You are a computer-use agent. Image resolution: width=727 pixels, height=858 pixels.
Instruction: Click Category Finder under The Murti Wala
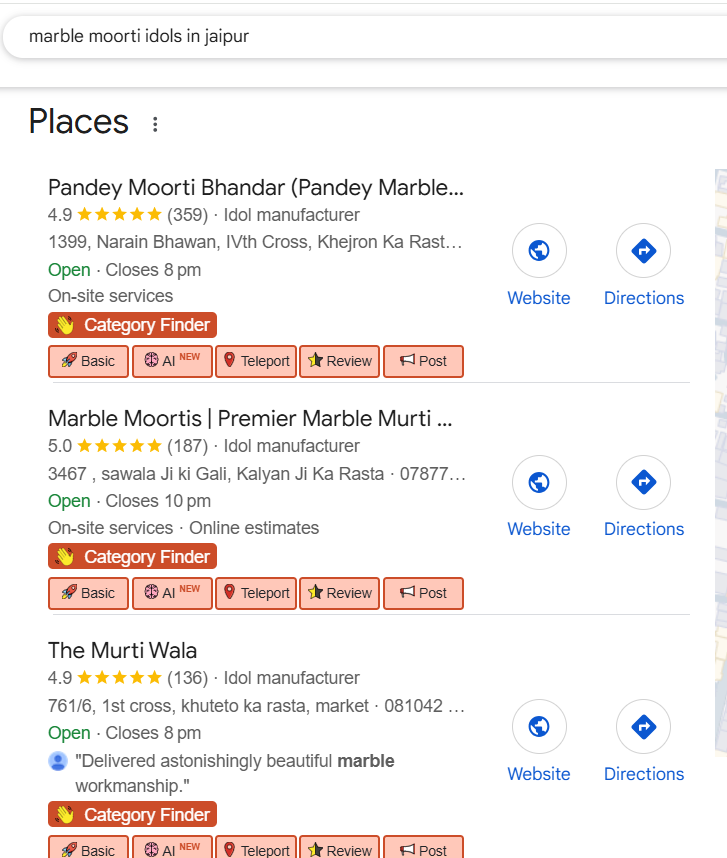tap(132, 815)
